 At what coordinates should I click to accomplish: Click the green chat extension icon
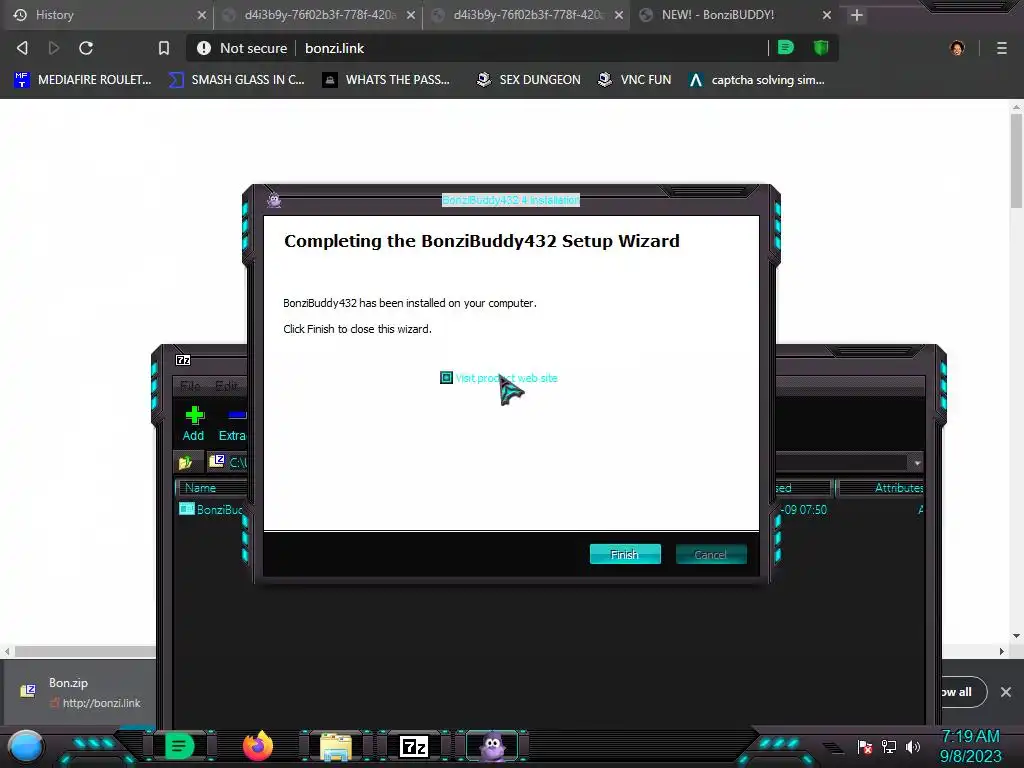[x=786, y=47]
